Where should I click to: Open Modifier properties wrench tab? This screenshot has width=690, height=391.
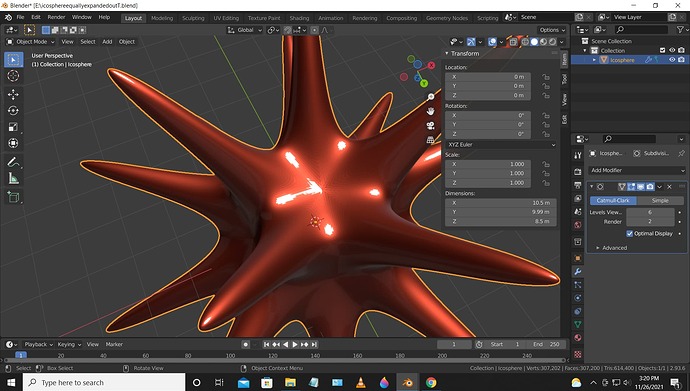point(578,272)
